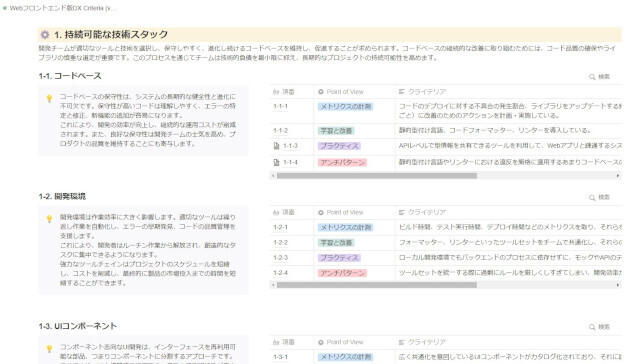Open the search in the 1-3 UIコンポーネント table
This screenshot has width=640, height=364.
(599, 327)
